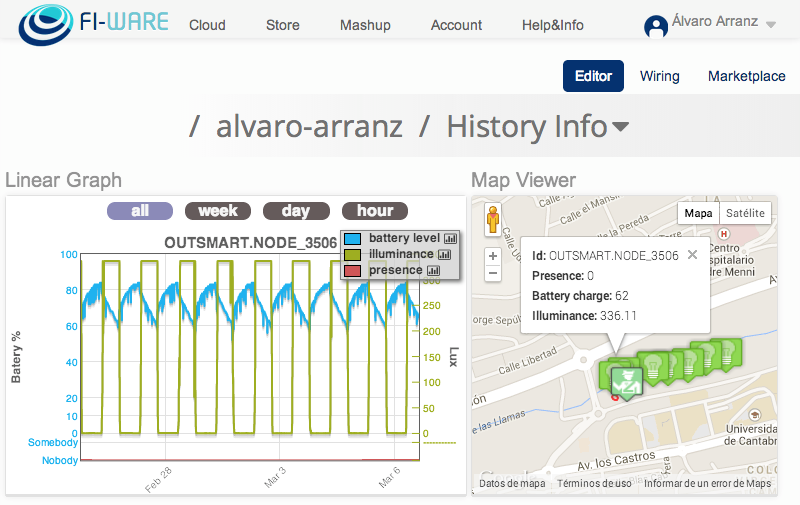Click the Illuminance: 336.11 line
The height and width of the screenshot is (505, 800).
[x=584, y=316]
